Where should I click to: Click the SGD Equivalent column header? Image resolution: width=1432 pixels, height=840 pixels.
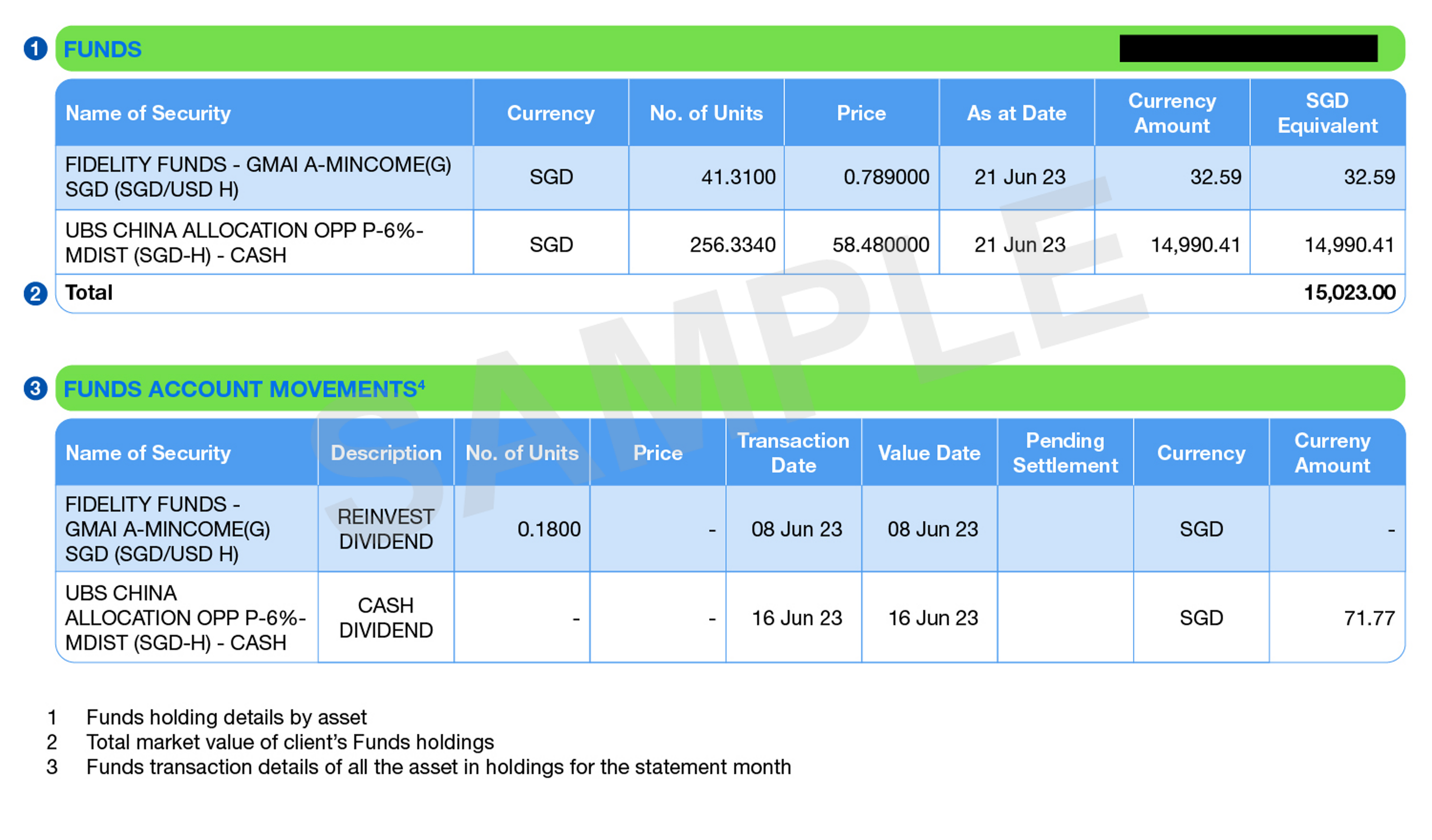point(1327,113)
